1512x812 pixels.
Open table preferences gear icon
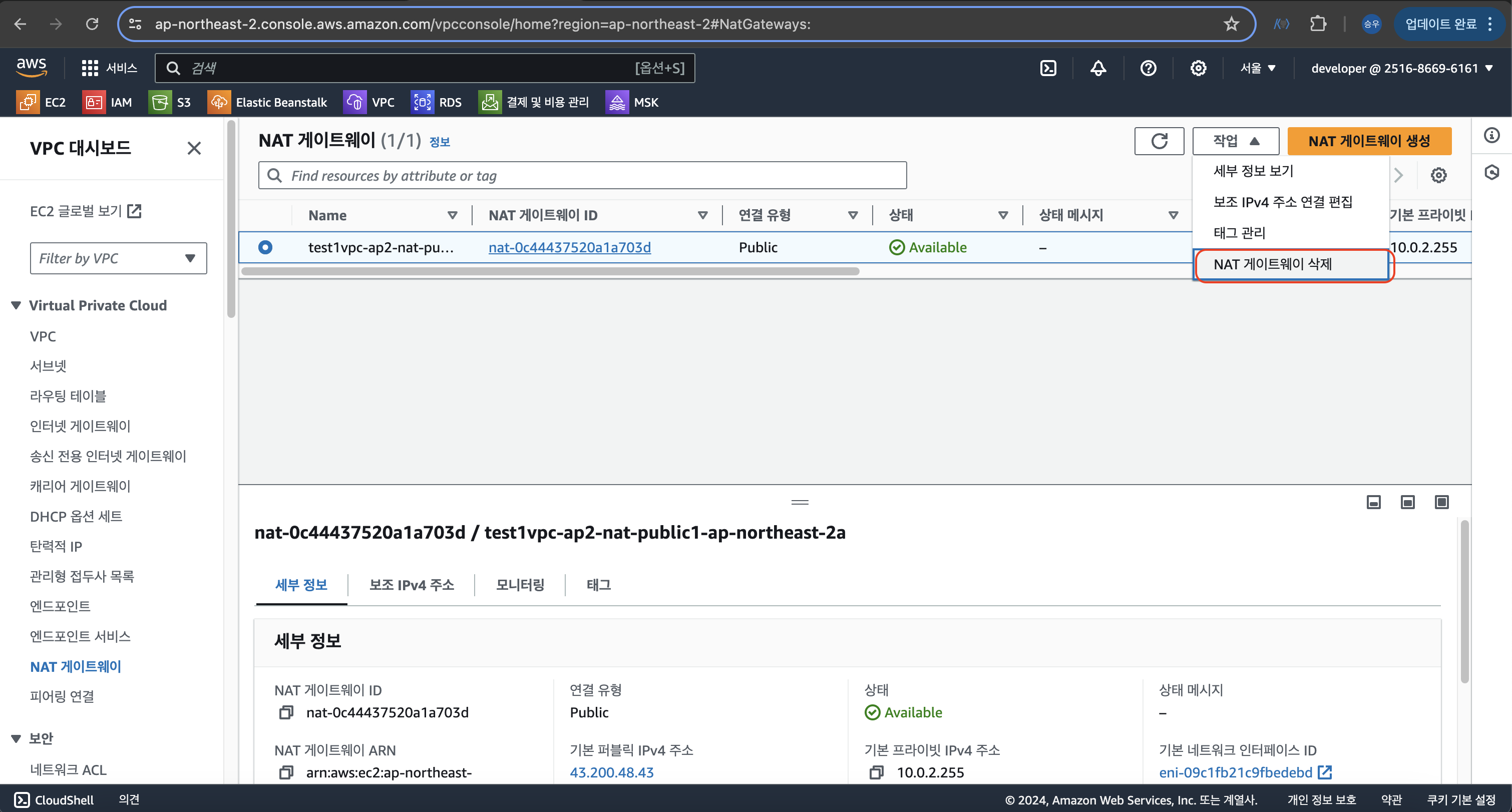coord(1438,175)
